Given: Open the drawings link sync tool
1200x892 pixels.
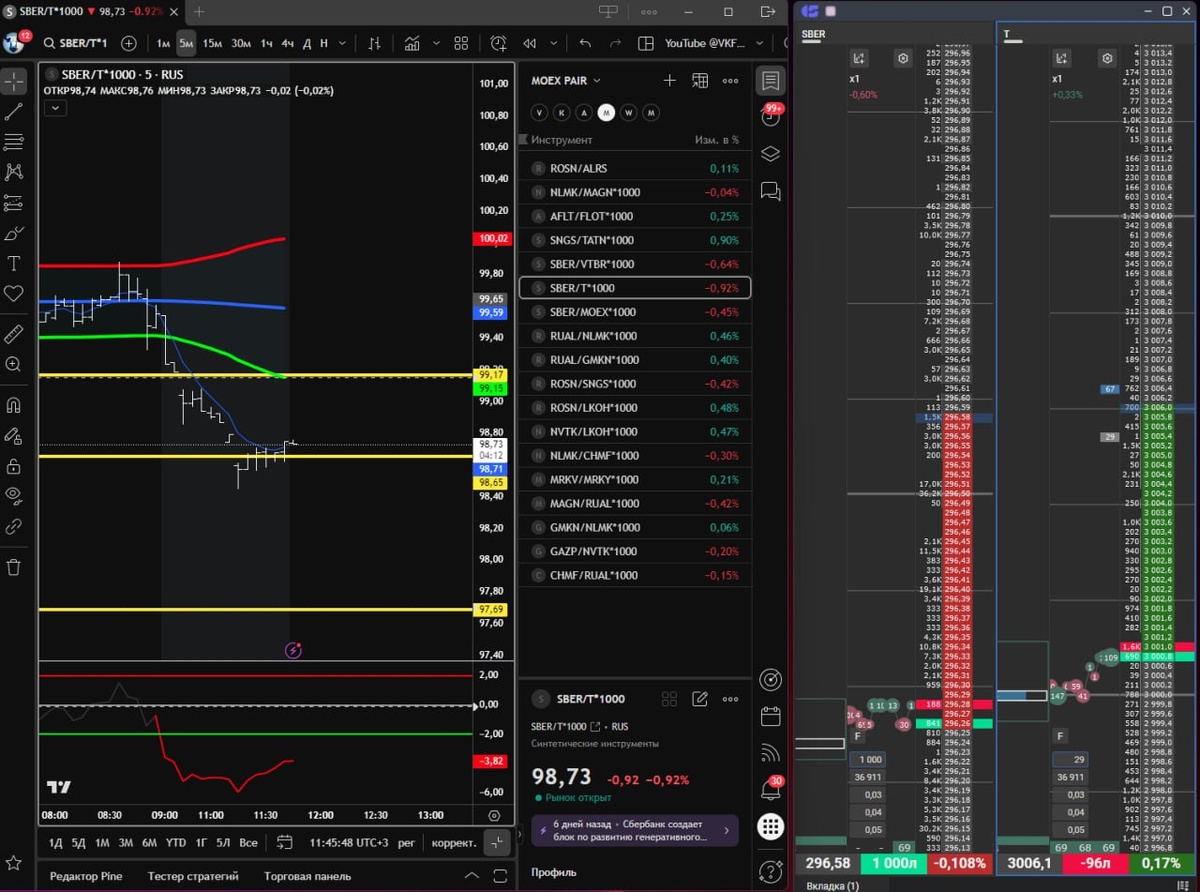Looking at the screenshot, I should click(x=14, y=526).
